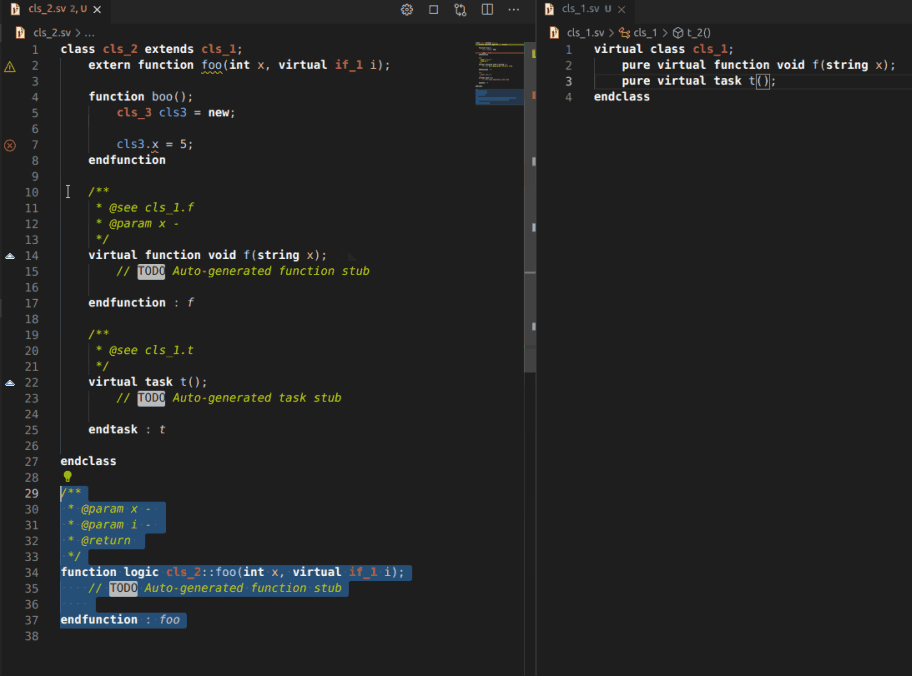The width and height of the screenshot is (912, 676).
Task: Click the square icon beside the gear
Action: 434,9
